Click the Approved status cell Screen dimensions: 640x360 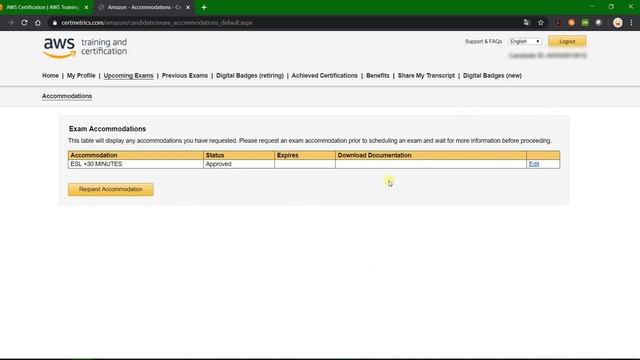click(239, 164)
